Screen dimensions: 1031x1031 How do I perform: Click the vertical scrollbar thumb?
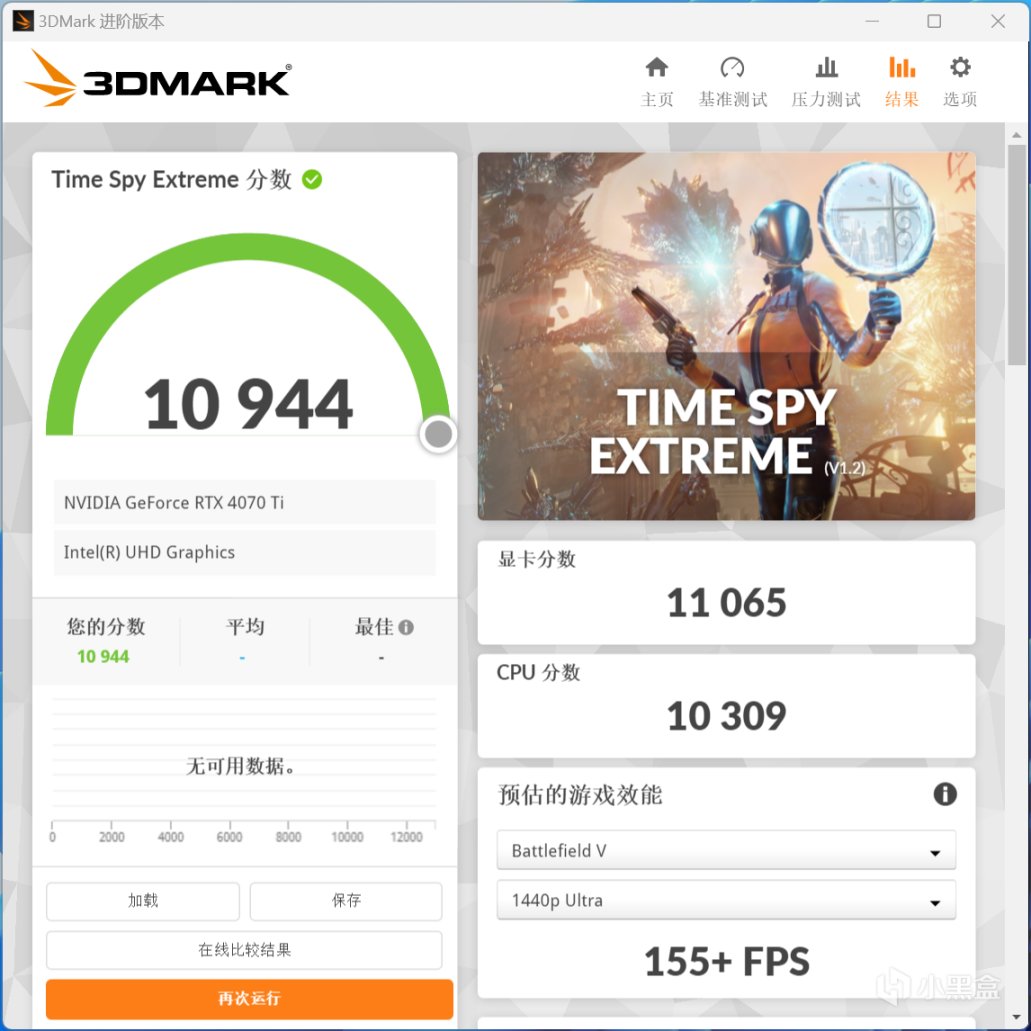[x=1017, y=254]
